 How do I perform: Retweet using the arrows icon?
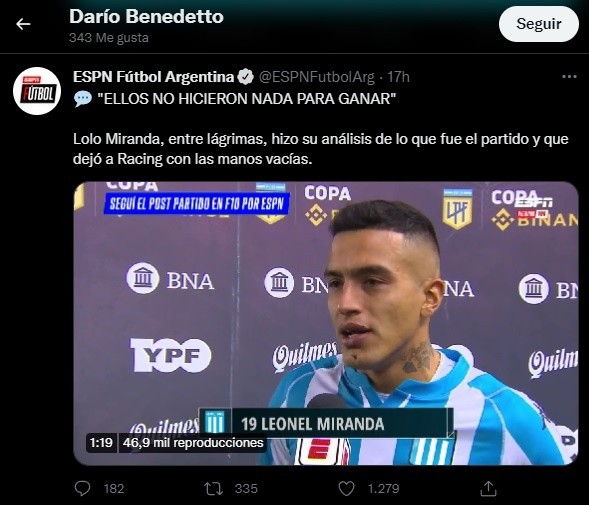pyautogui.click(x=213, y=488)
